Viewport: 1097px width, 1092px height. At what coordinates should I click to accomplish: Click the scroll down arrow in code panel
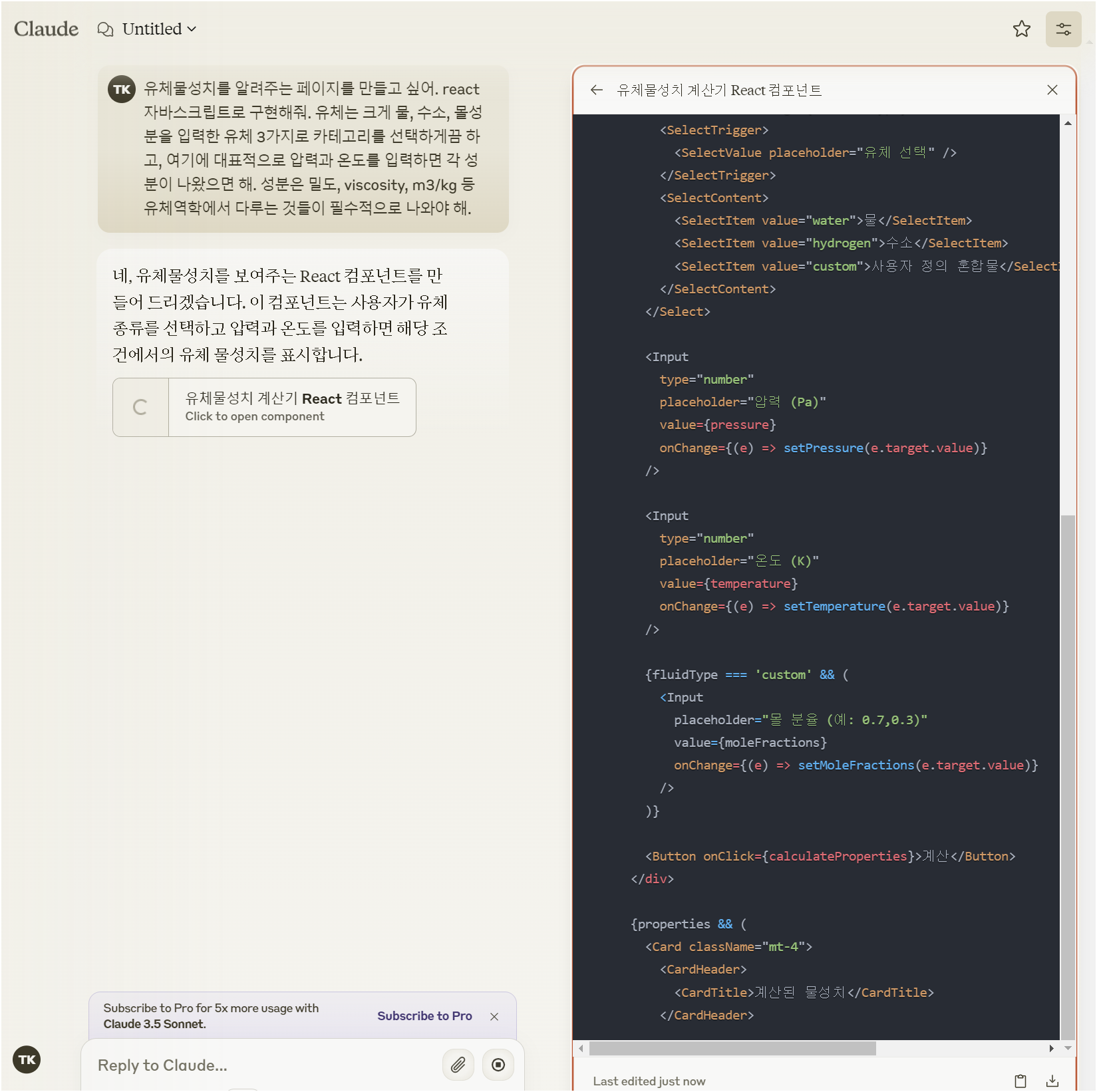click(1067, 1048)
